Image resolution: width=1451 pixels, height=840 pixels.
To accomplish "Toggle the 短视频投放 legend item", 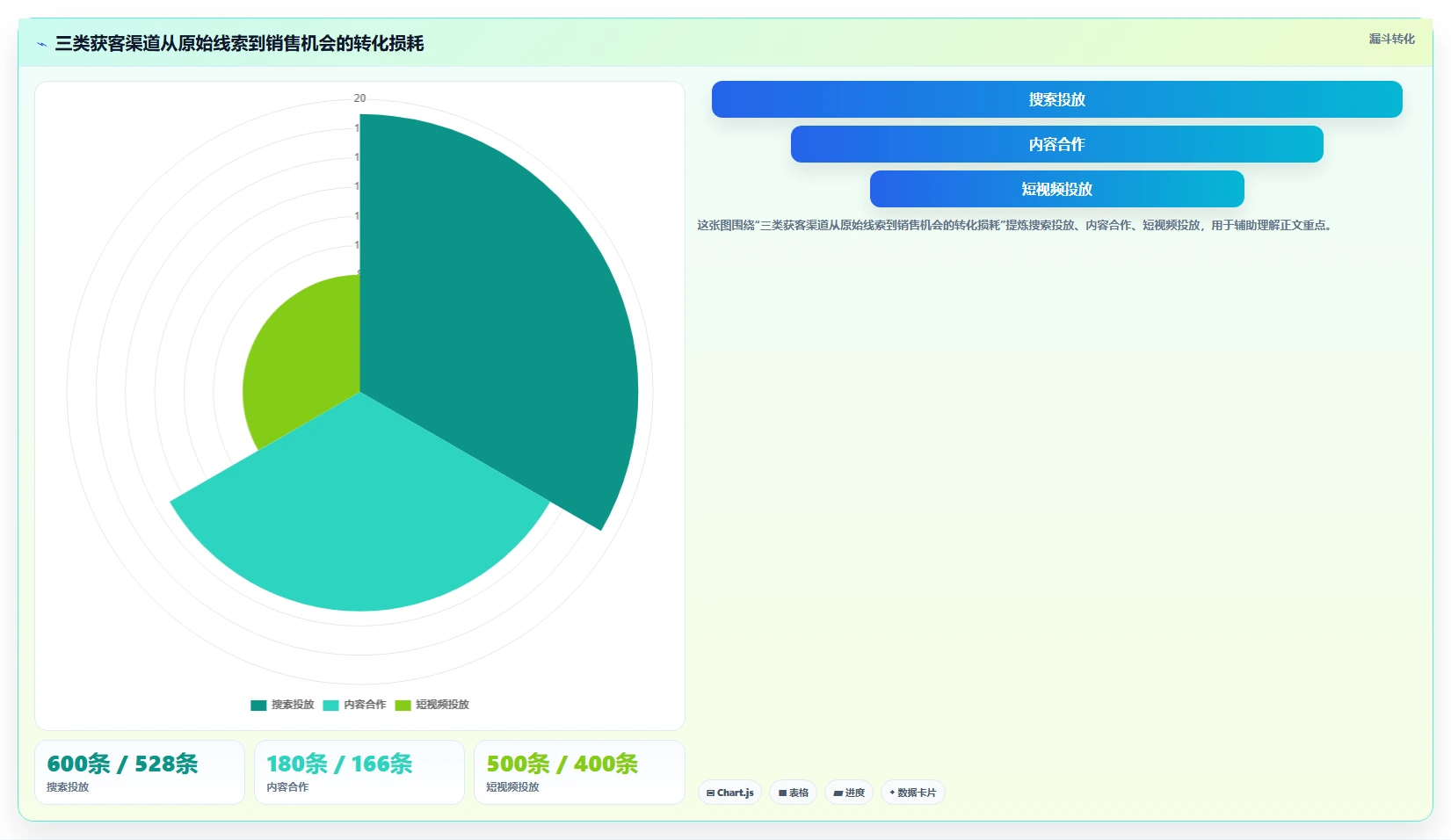I will pos(432,705).
